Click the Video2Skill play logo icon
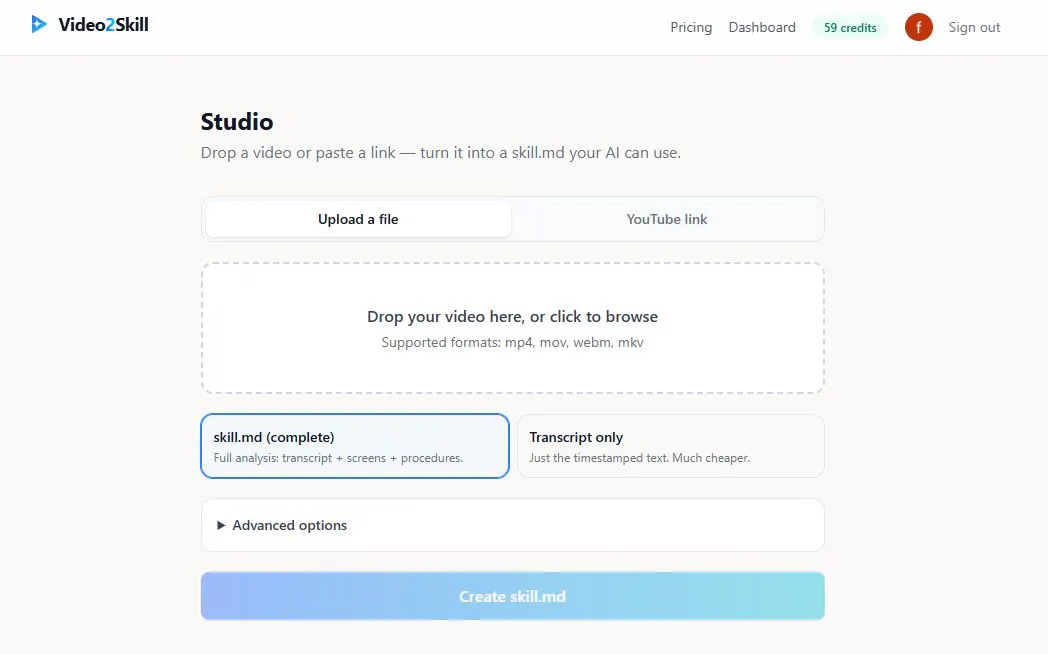This screenshot has width=1048, height=654. tap(39, 25)
